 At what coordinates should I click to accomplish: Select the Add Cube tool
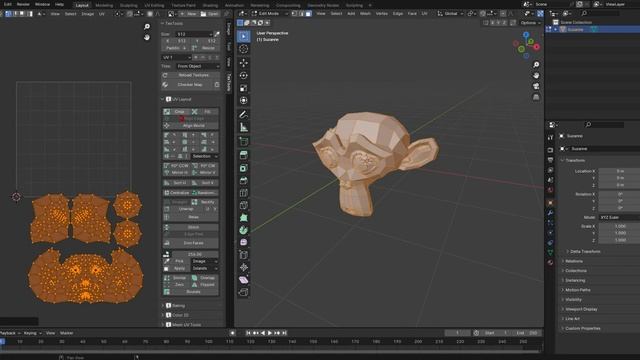[244, 142]
